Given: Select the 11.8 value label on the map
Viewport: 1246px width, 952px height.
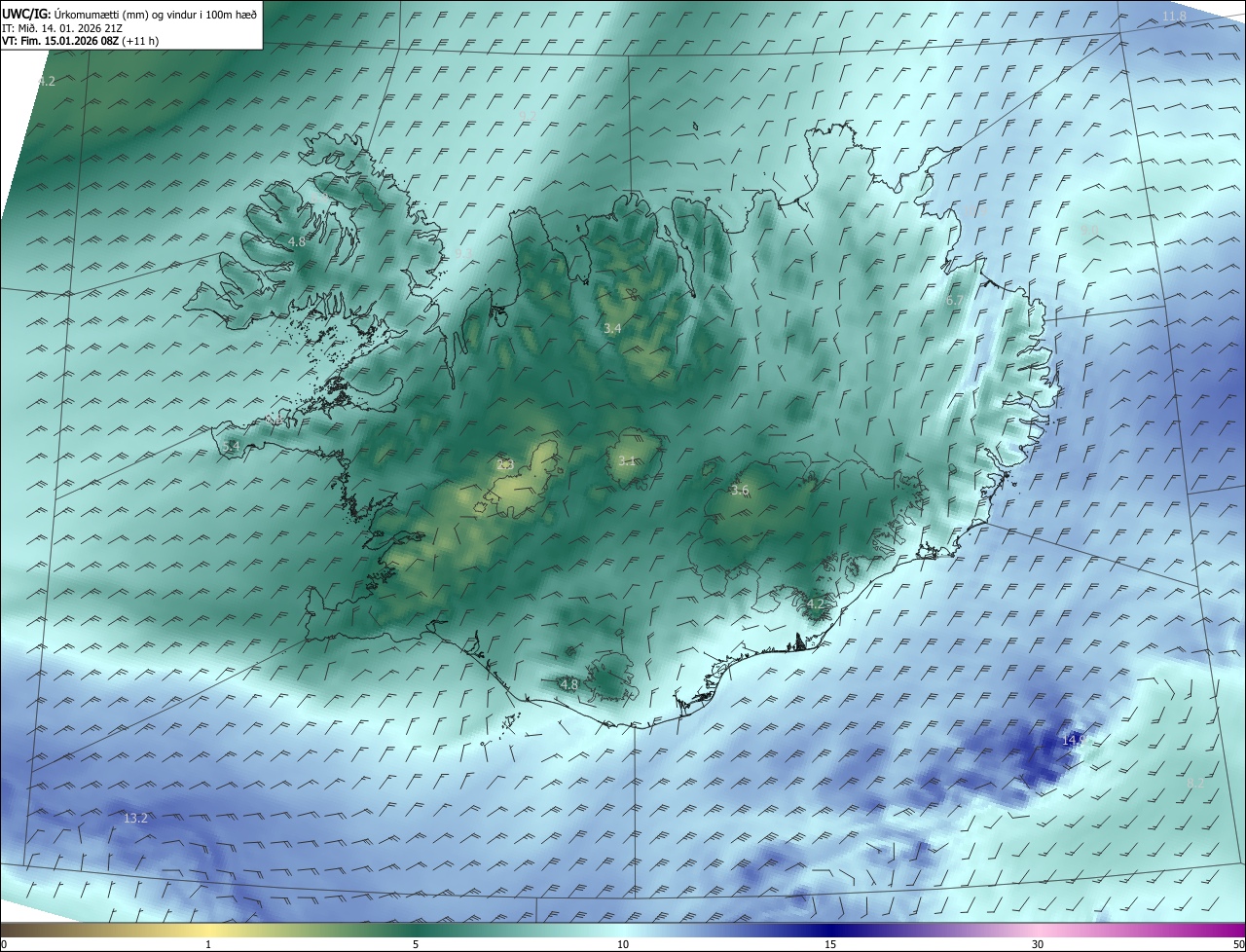Looking at the screenshot, I should pyautogui.click(x=1175, y=17).
